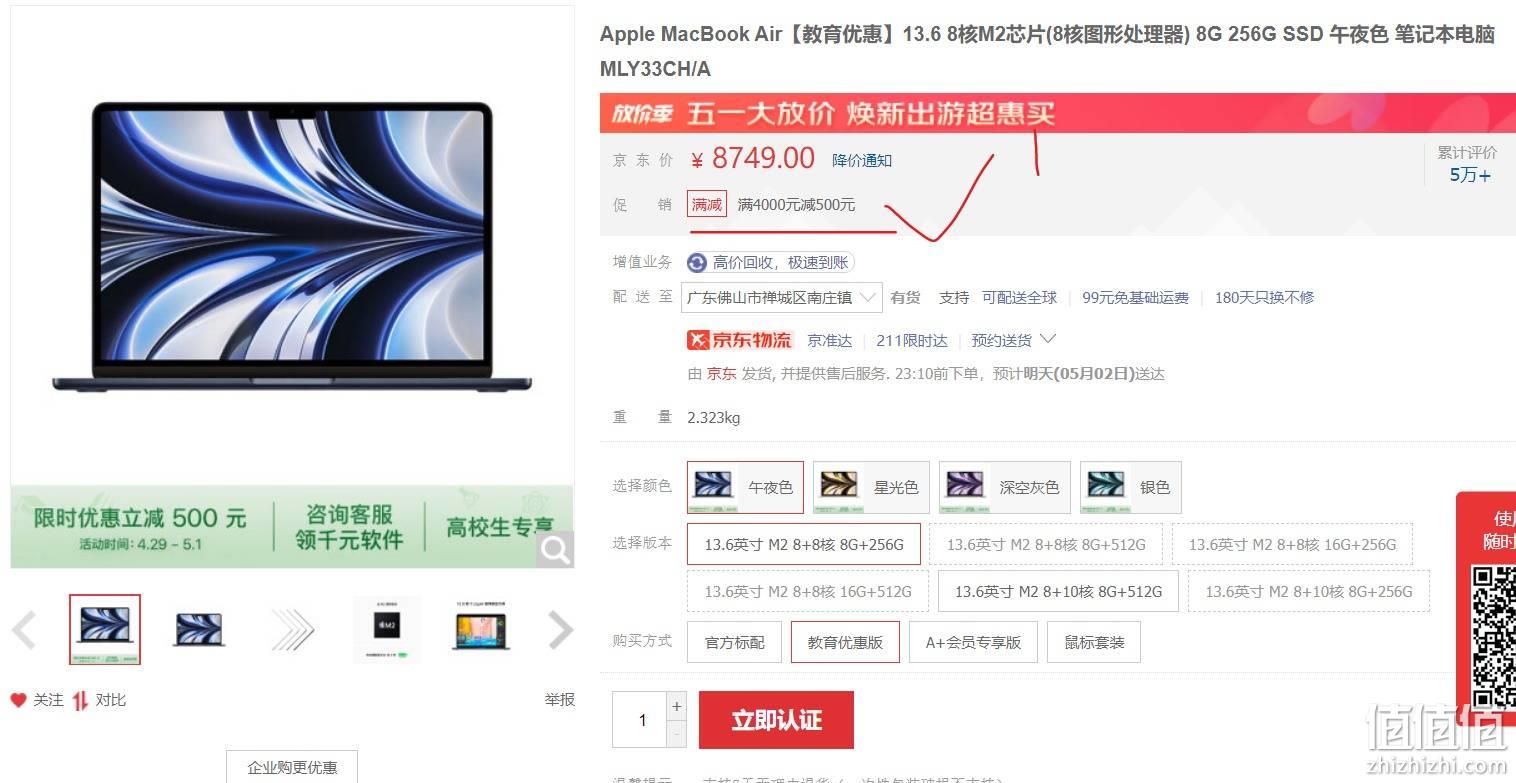
Task: Click the quantity input field
Action: pyautogui.click(x=640, y=720)
